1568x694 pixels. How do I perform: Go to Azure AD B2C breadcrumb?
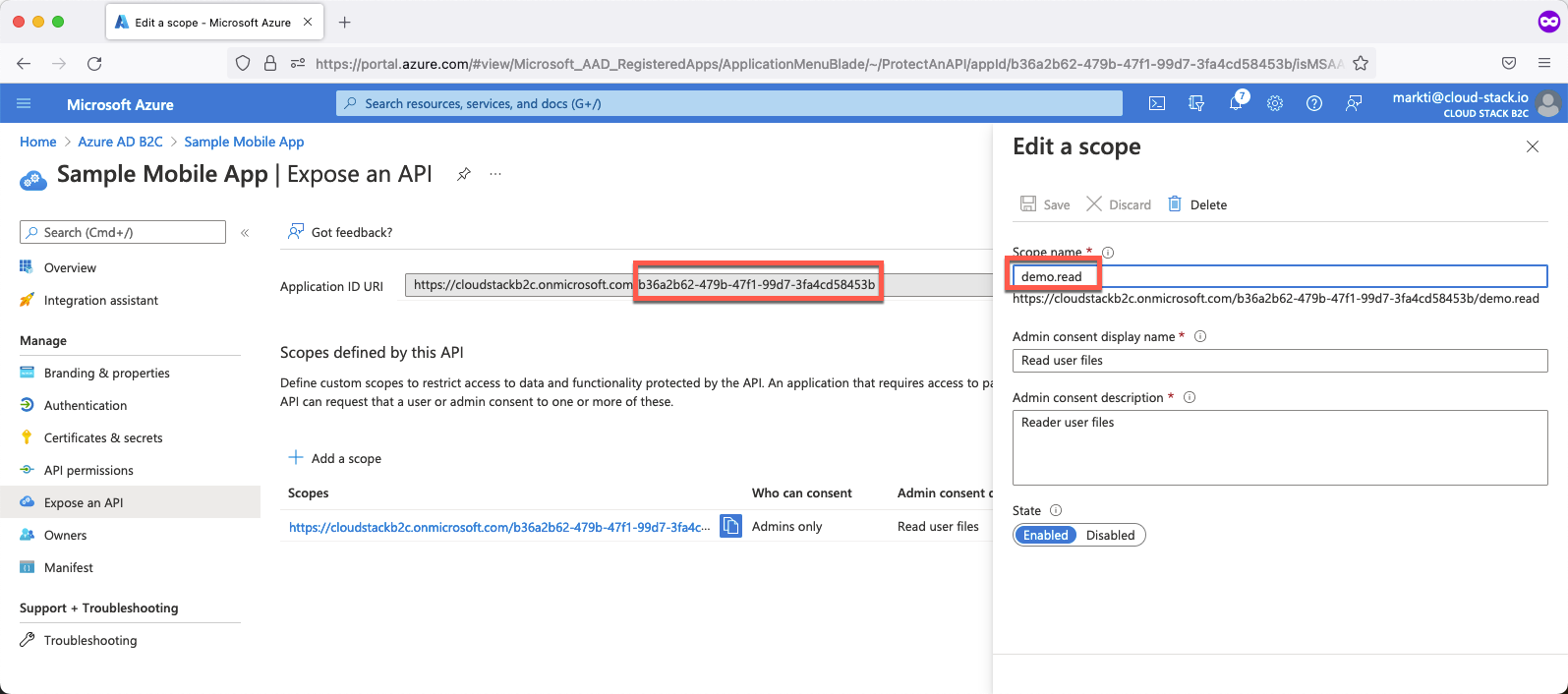[120, 142]
